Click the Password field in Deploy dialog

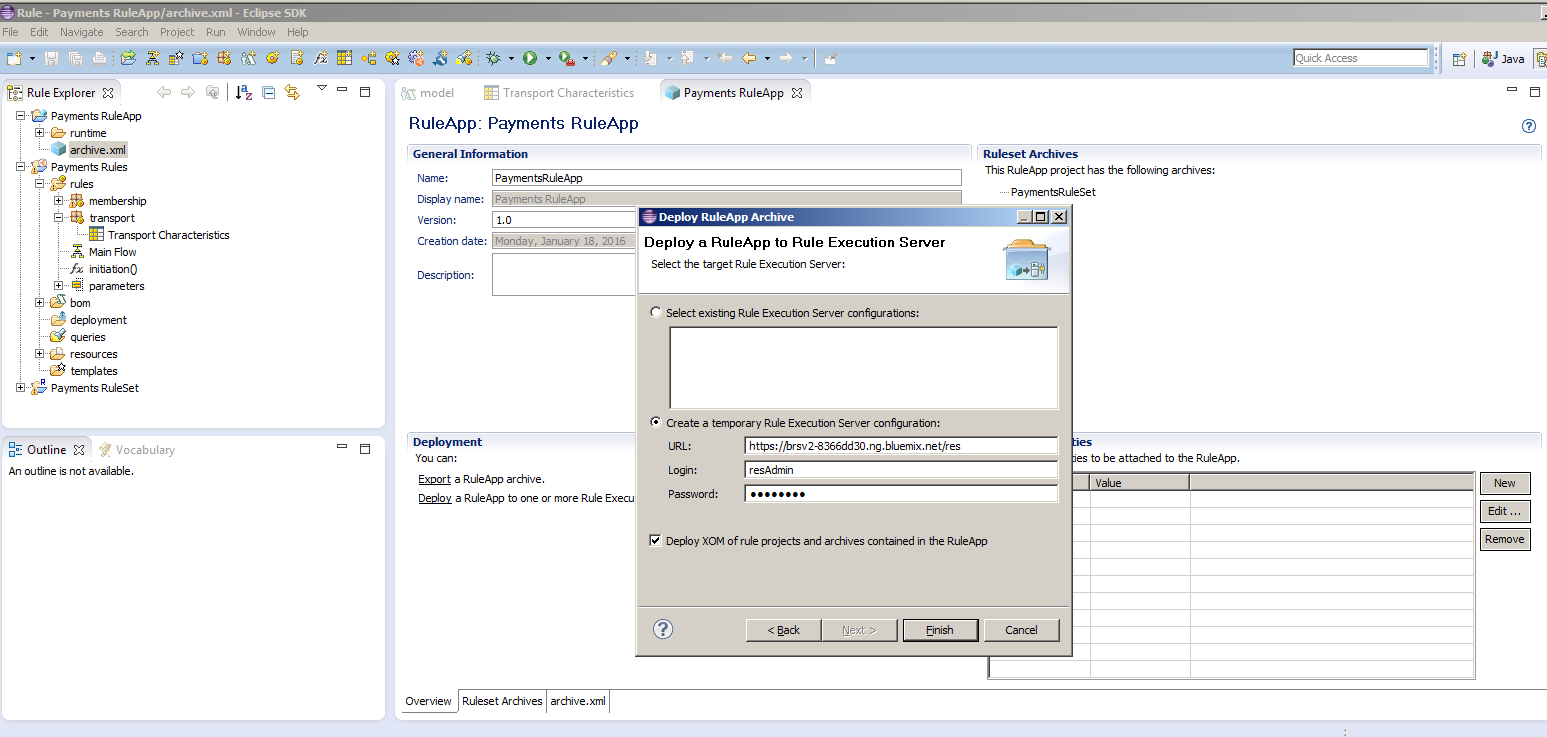coord(901,494)
